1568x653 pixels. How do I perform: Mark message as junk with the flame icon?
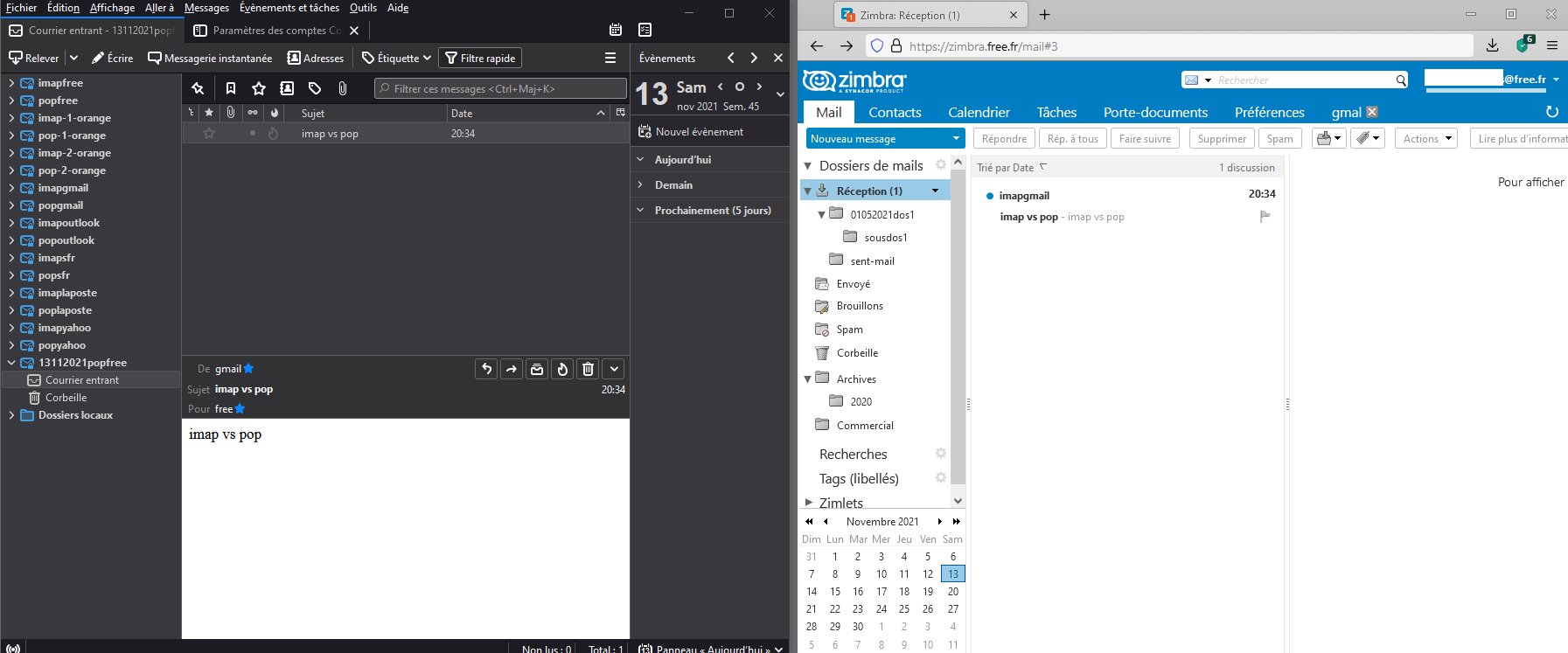(x=562, y=369)
